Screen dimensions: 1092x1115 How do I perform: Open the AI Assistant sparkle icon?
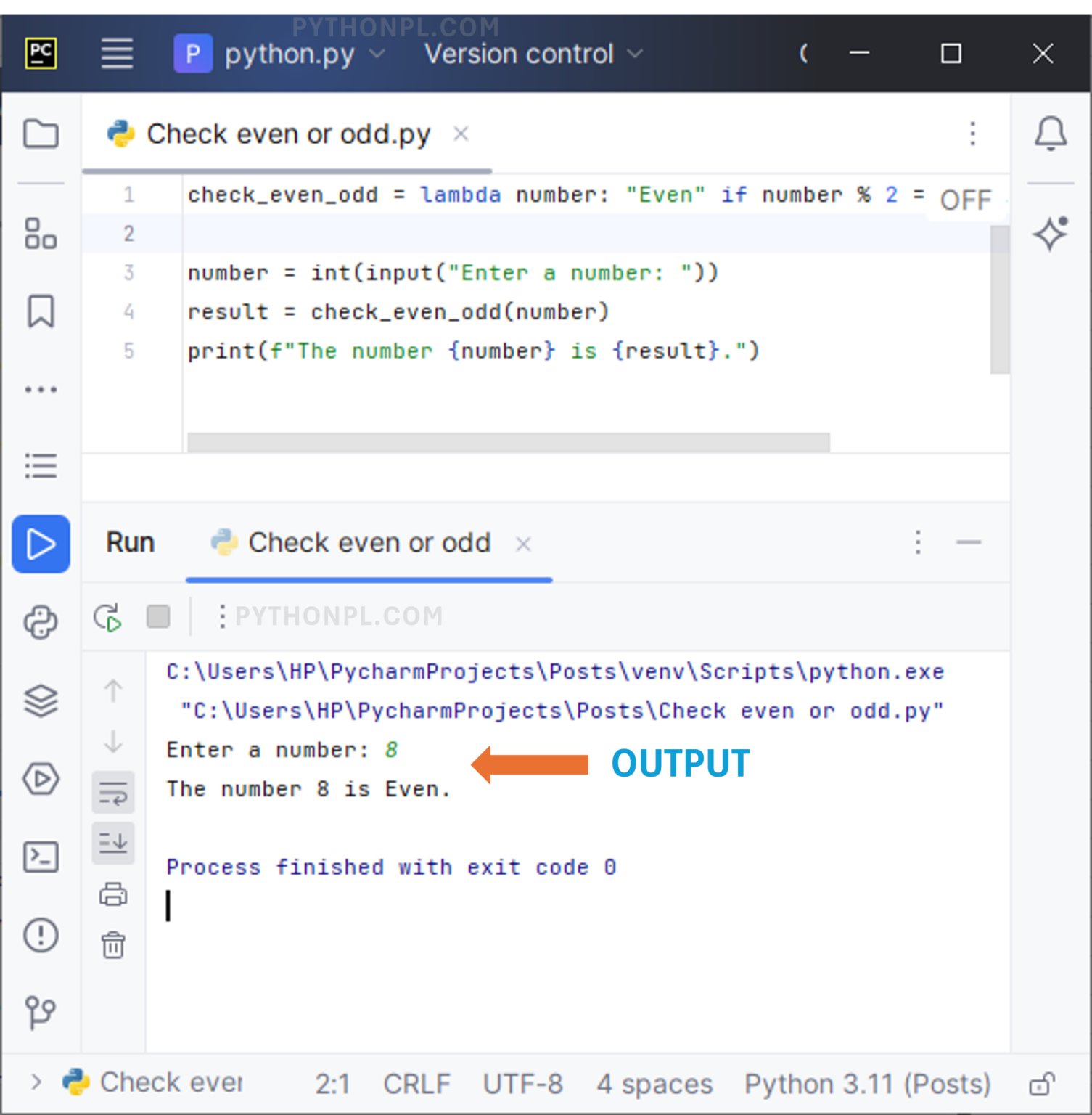[1050, 234]
